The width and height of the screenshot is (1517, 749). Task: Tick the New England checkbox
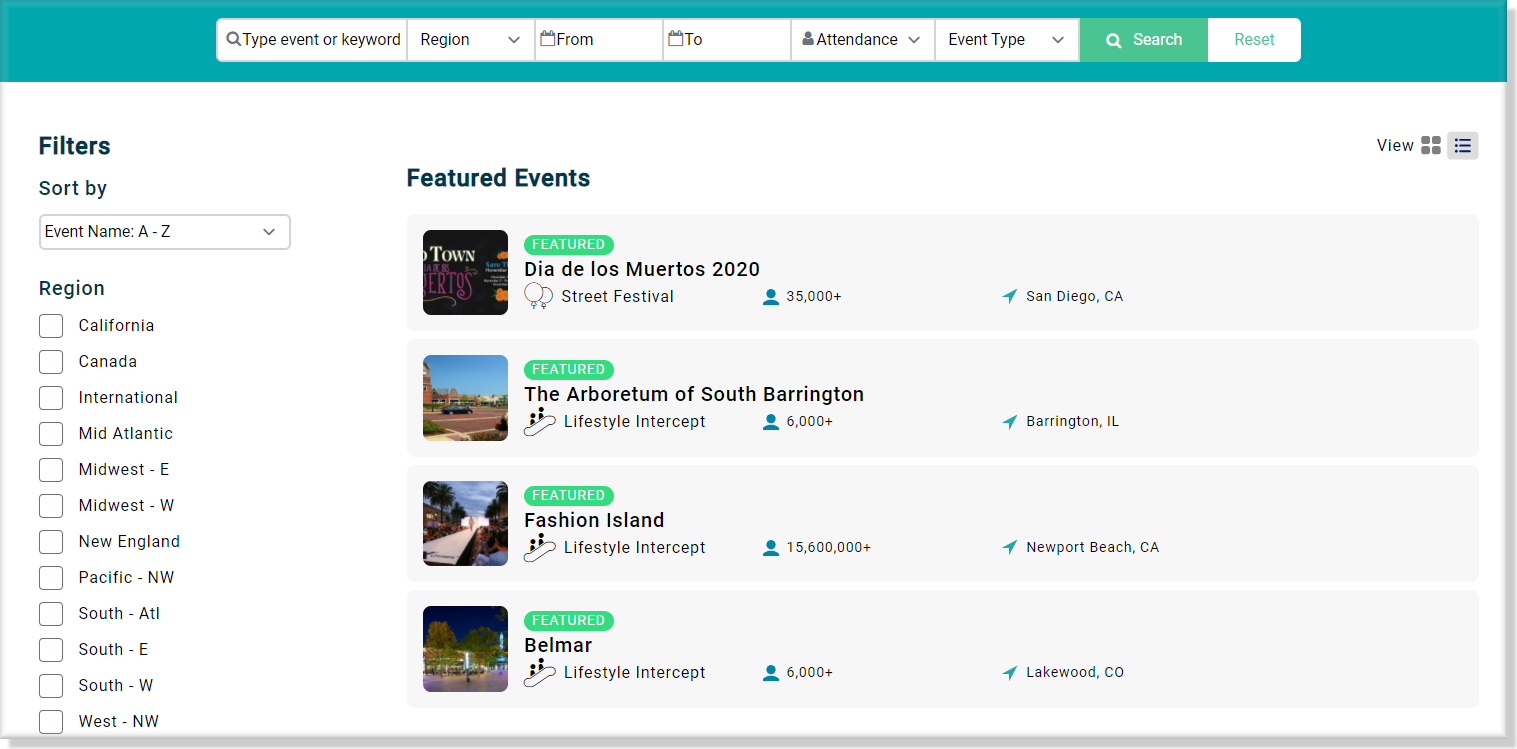tap(51, 542)
